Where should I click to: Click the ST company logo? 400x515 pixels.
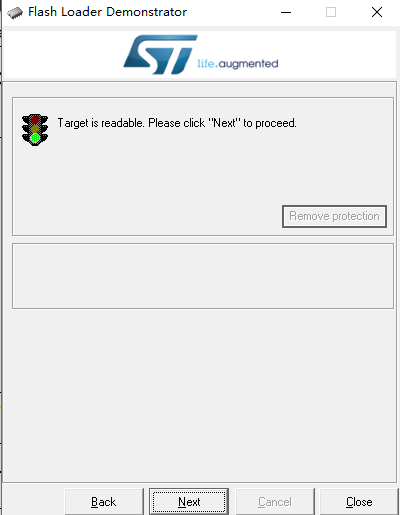pos(161,54)
